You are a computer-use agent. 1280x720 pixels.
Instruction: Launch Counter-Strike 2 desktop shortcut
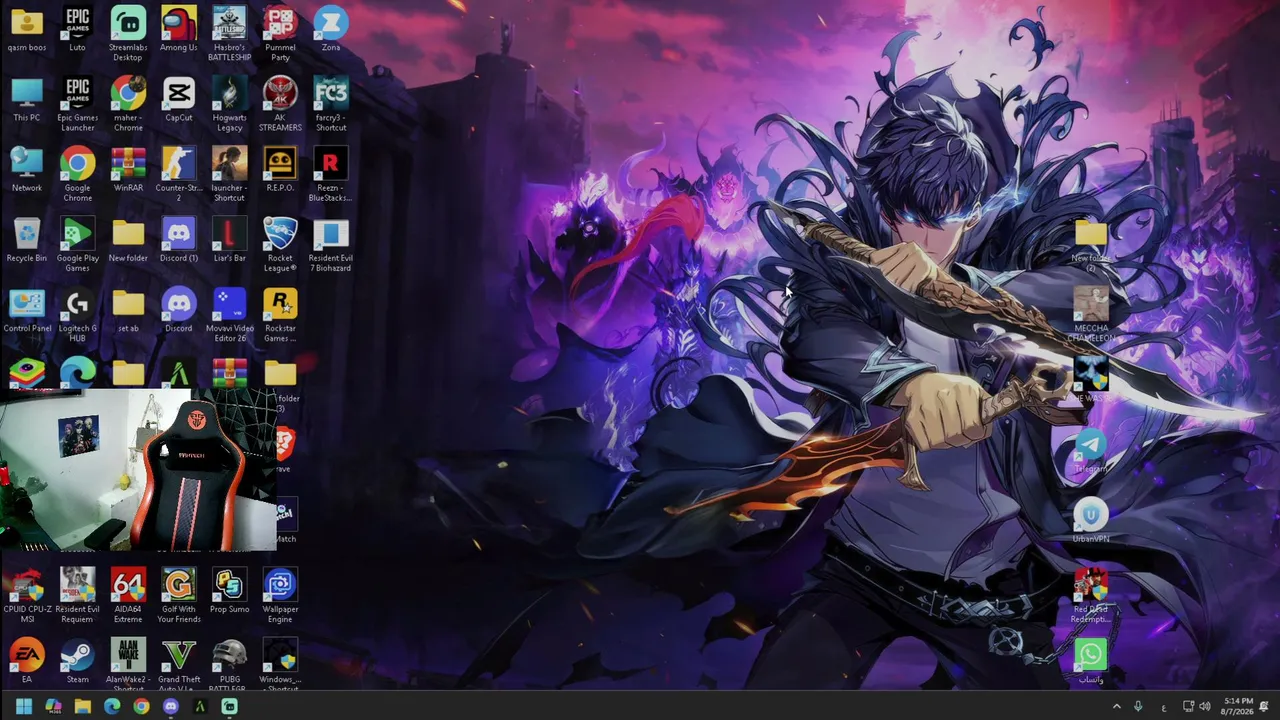(179, 174)
